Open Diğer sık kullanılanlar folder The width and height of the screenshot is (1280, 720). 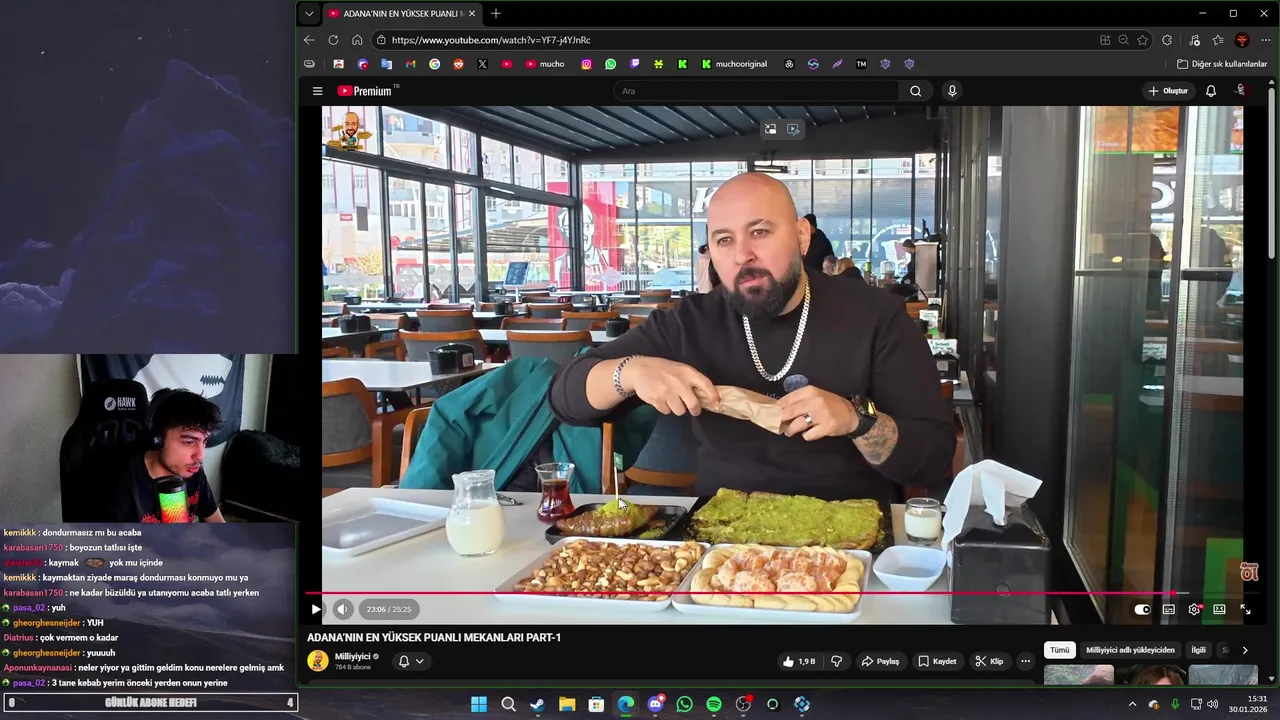pos(1222,64)
